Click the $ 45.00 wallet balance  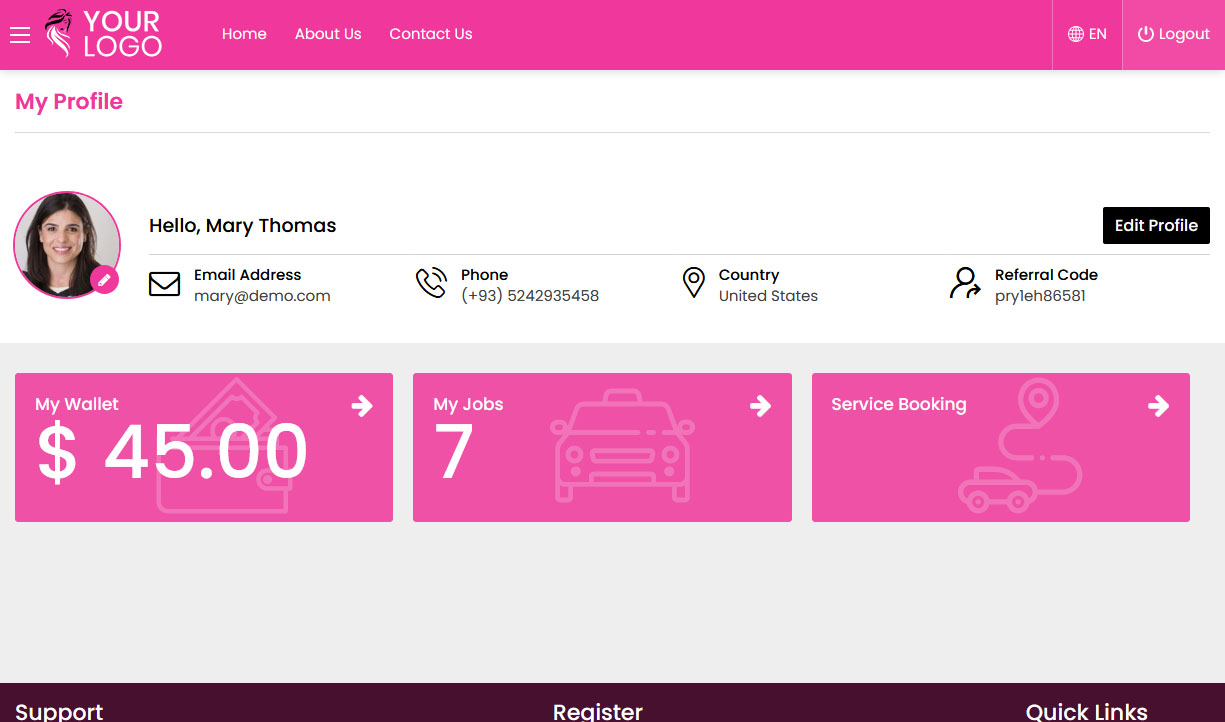click(172, 452)
